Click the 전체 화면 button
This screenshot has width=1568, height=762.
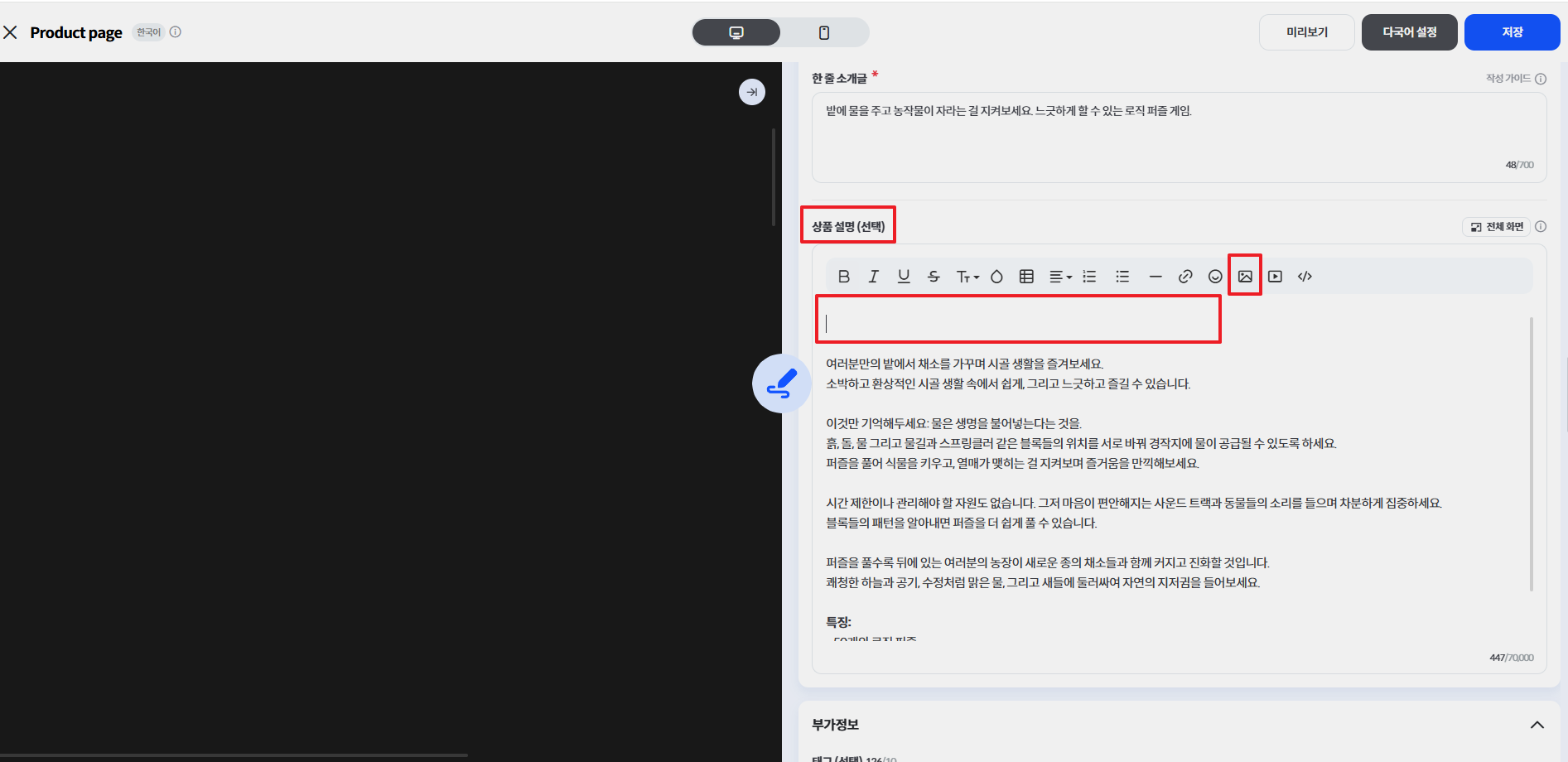1497,227
